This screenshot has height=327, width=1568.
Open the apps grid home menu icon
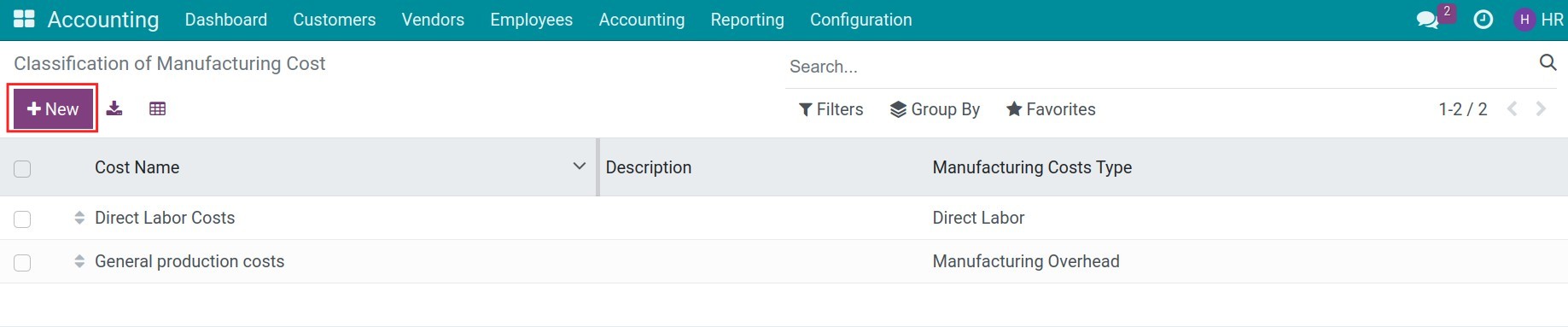pyautogui.click(x=24, y=19)
